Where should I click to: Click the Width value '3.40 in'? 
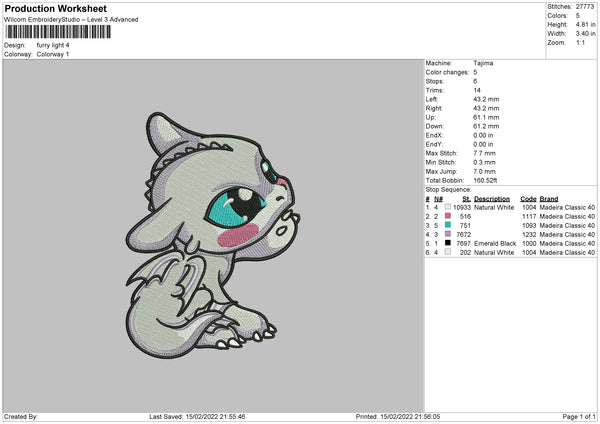(x=585, y=34)
